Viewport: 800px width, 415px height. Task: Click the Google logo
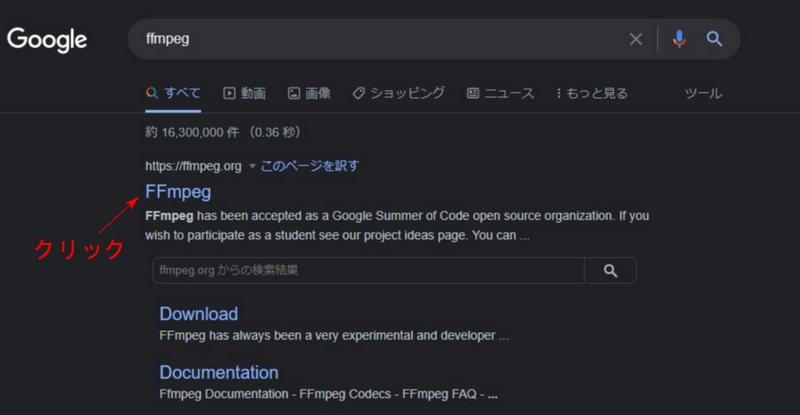point(47,40)
